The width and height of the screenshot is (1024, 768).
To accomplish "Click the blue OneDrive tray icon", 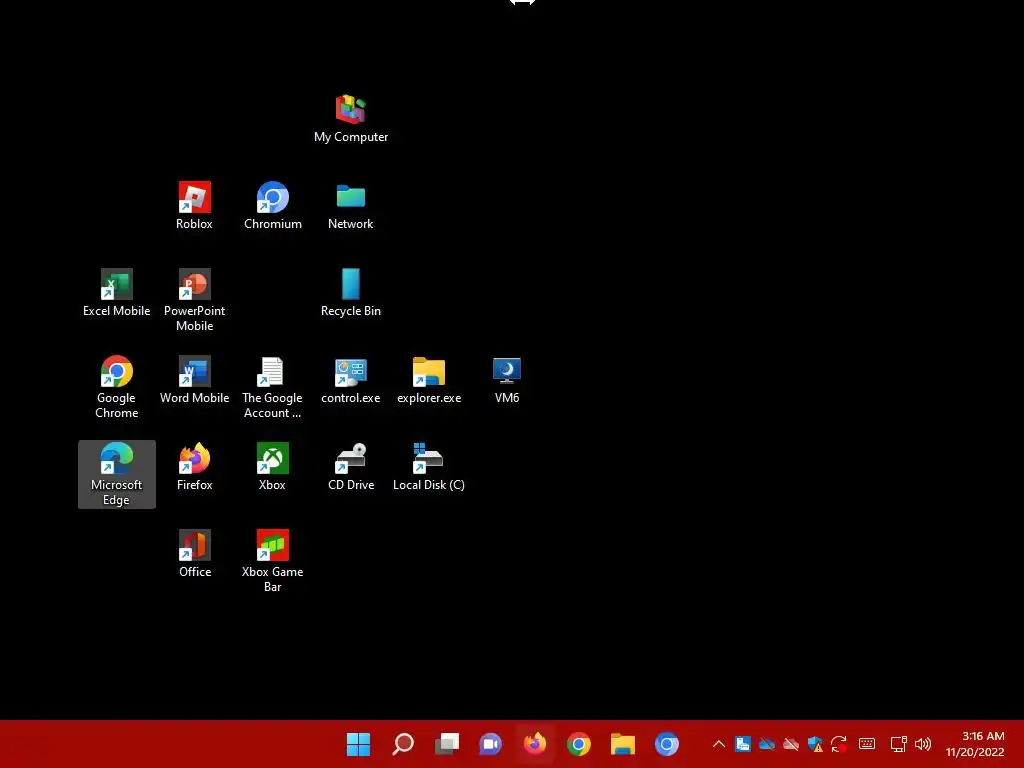I will [x=767, y=744].
